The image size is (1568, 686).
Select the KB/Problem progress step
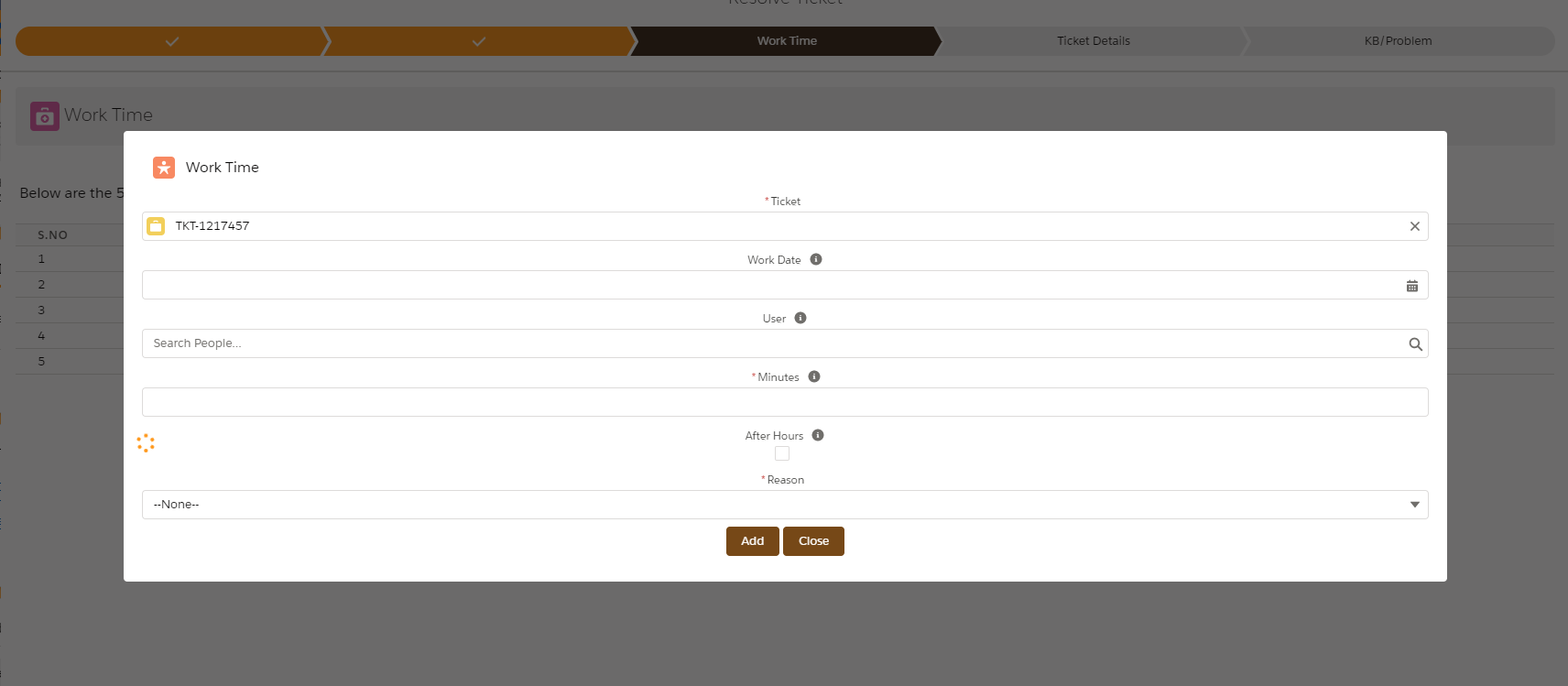click(x=1399, y=41)
